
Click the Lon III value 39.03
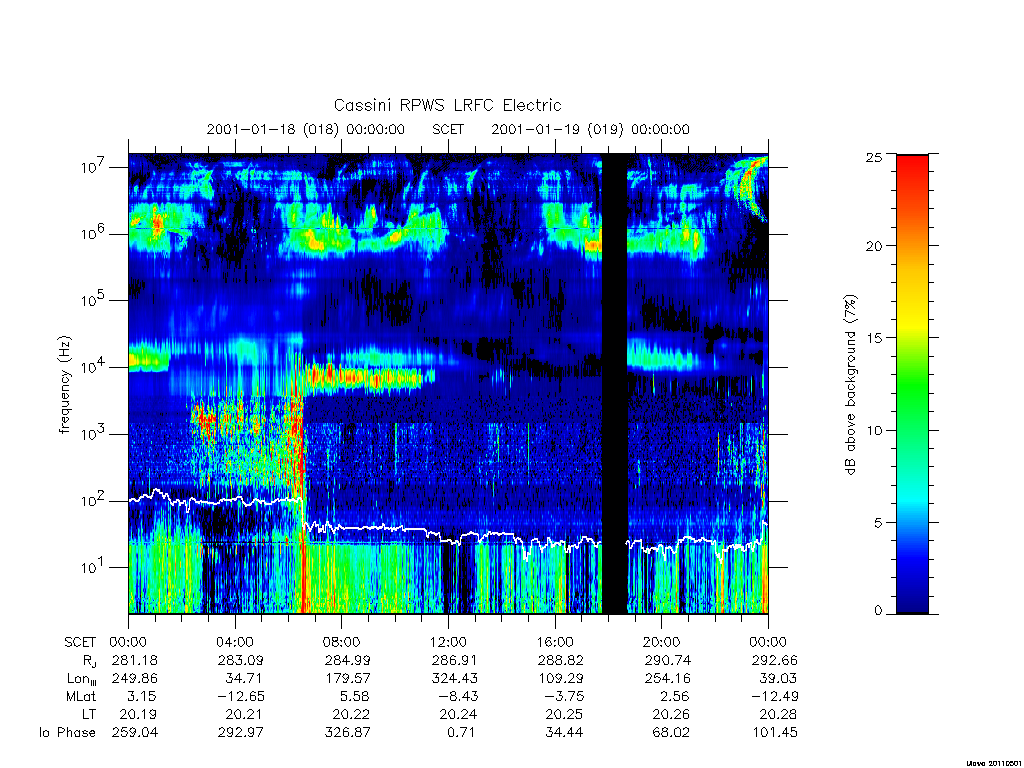pos(778,679)
